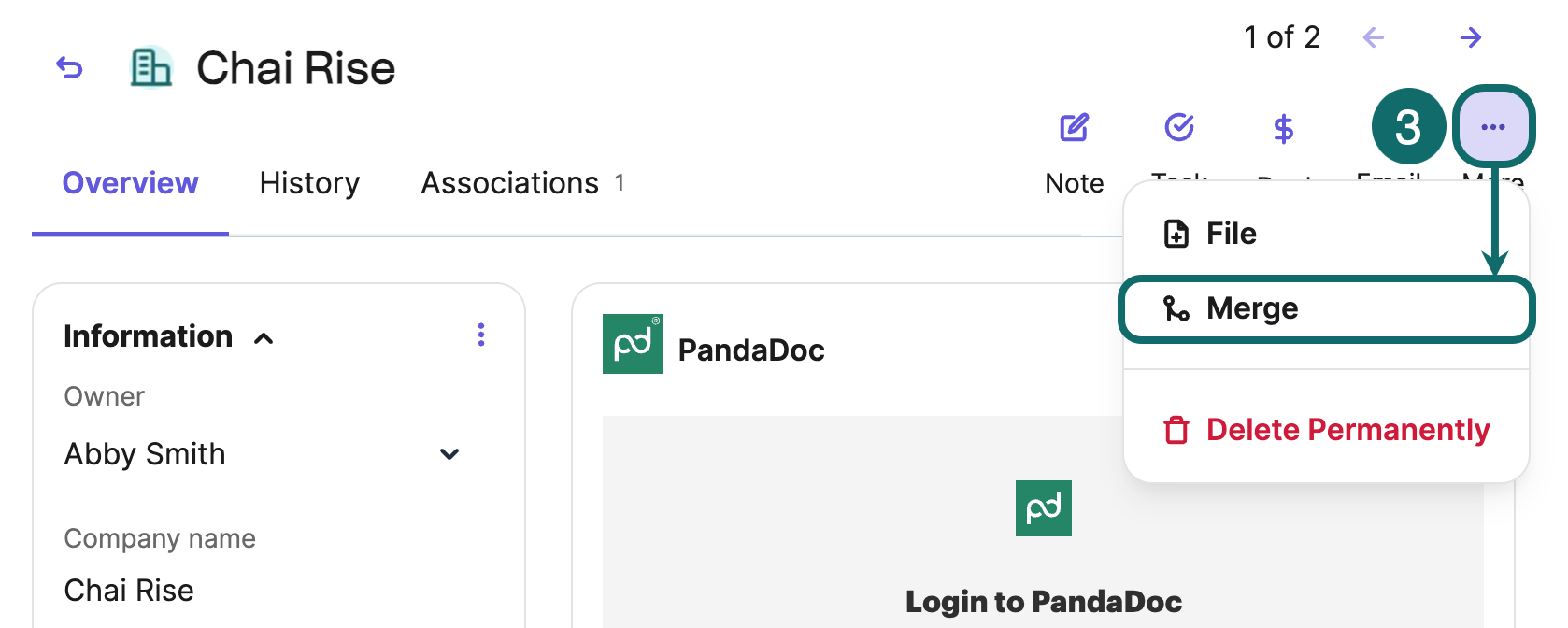Select the Overview tab
1568x628 pixels.
pos(130,183)
